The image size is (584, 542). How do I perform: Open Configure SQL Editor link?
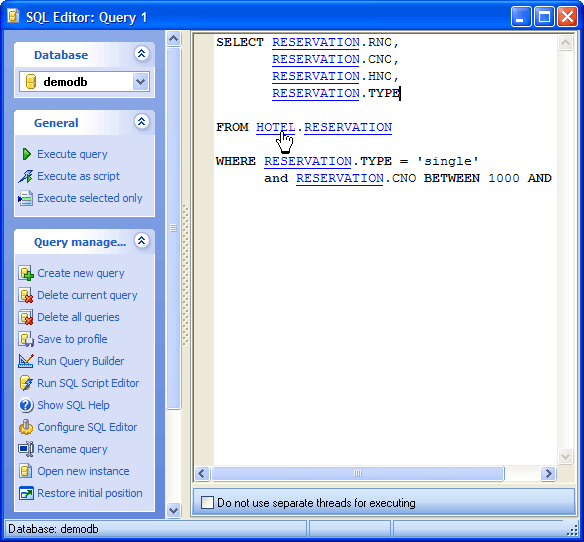click(x=87, y=427)
